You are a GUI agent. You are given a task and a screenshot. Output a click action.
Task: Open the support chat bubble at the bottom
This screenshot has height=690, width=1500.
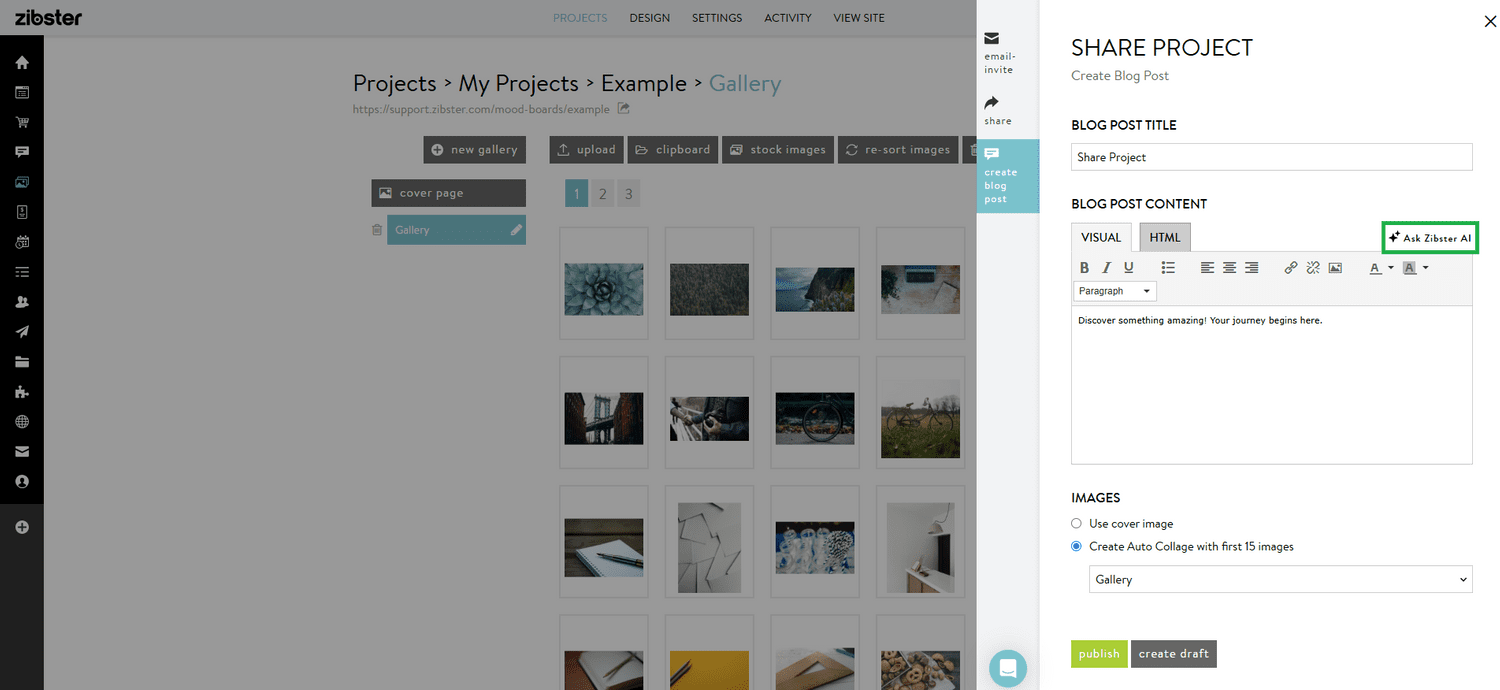(x=1008, y=668)
